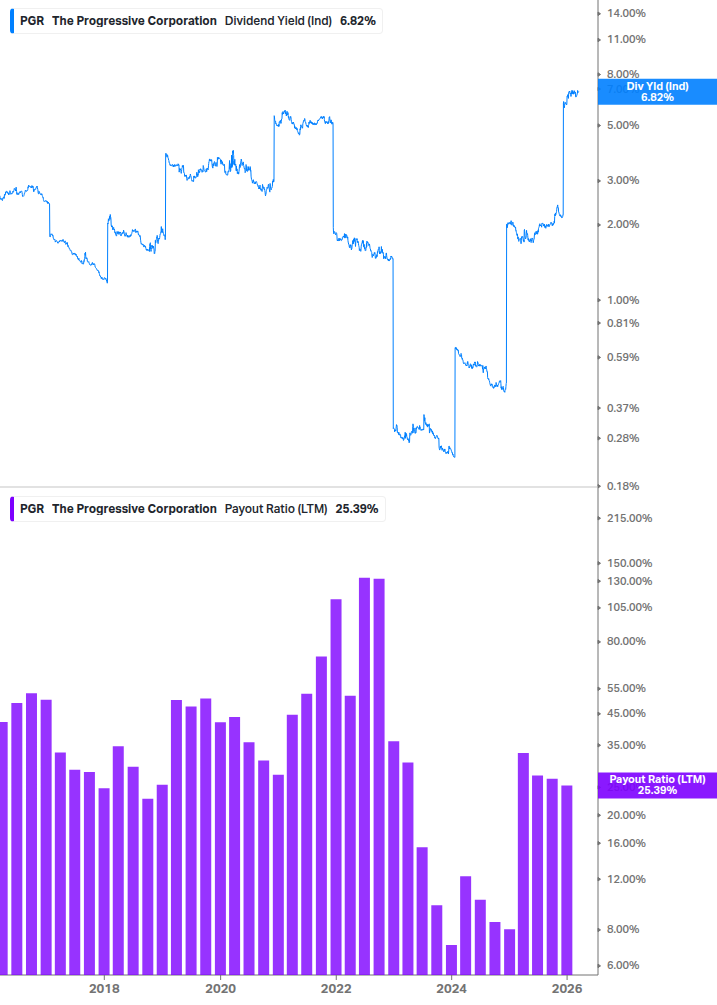Click the purple Payout Ratio legend color marker
The height and width of the screenshot is (1005, 717).
(12, 509)
